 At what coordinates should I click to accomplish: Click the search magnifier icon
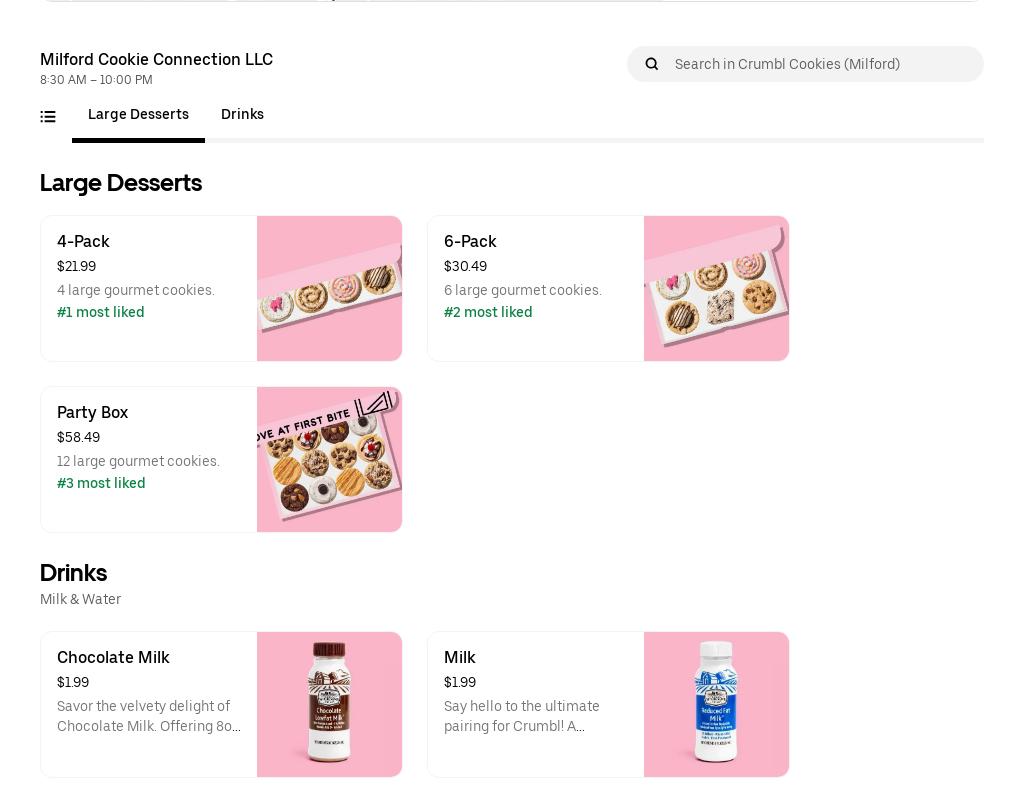(652, 64)
